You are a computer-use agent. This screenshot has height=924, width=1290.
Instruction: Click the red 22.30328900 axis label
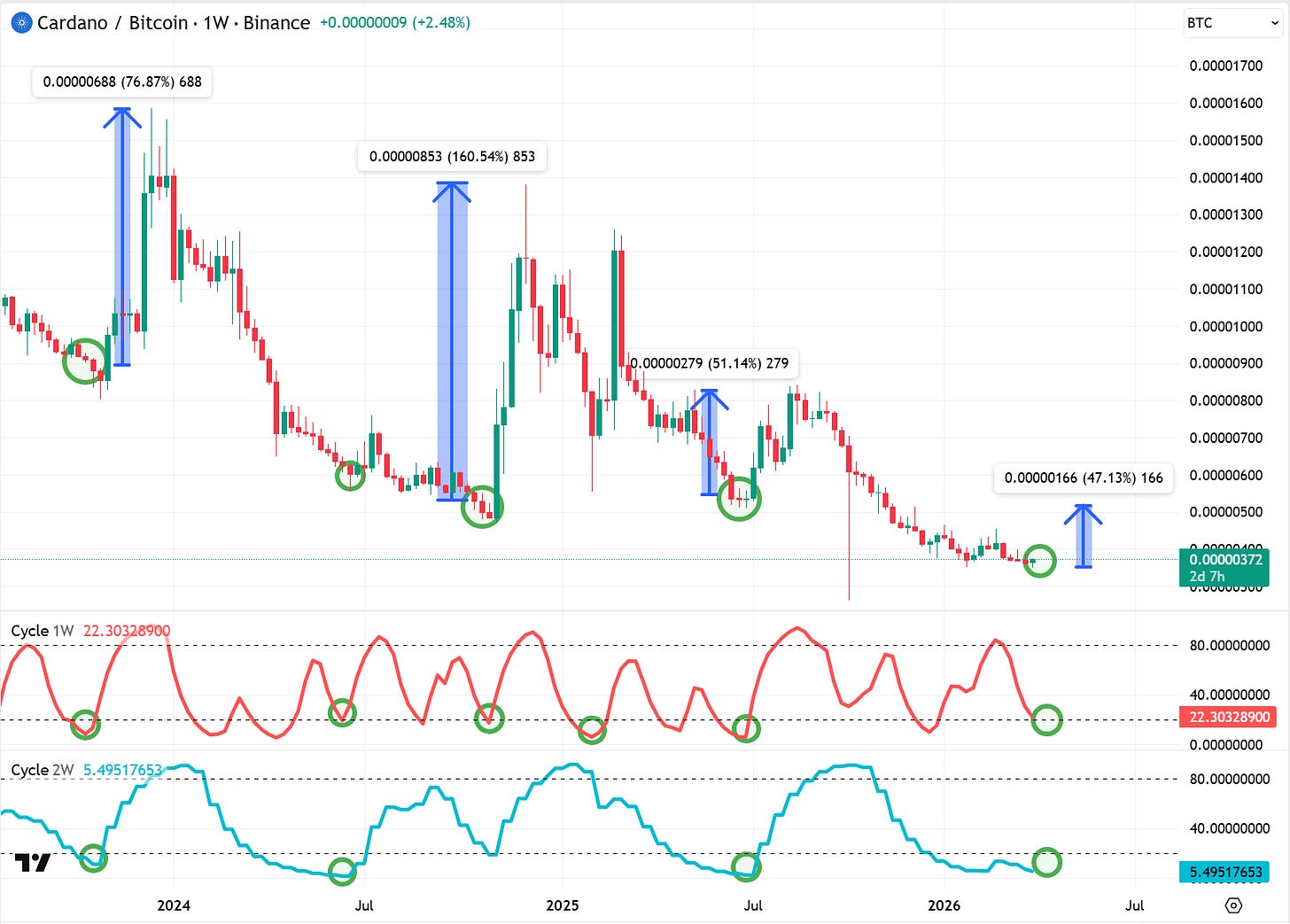coord(1229,717)
